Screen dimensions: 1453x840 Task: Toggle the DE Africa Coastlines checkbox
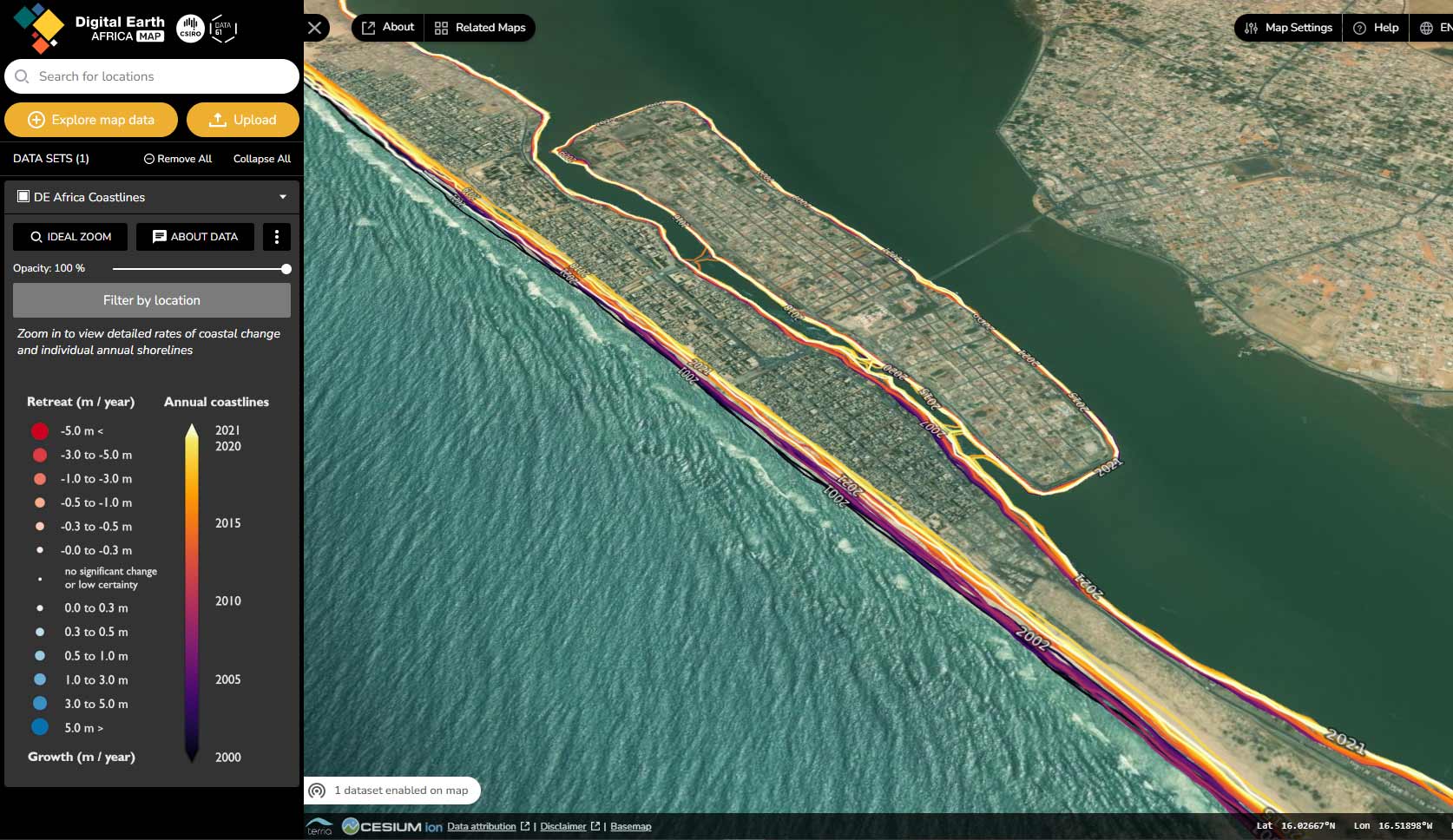click(x=23, y=197)
